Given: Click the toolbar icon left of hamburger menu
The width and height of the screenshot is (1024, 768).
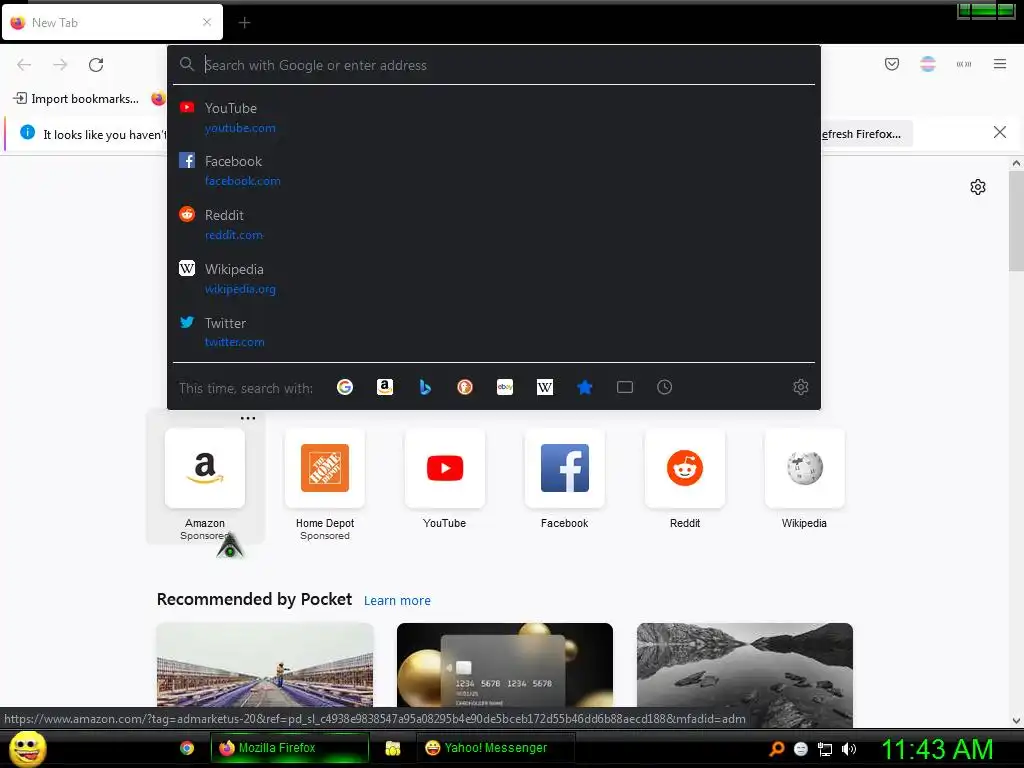Looking at the screenshot, I should coord(964,64).
